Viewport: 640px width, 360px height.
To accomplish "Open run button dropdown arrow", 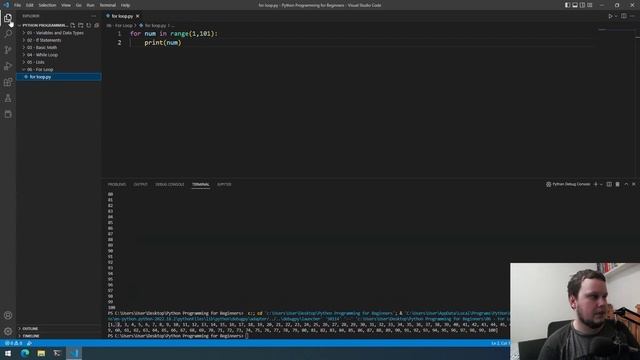I will (616, 16).
